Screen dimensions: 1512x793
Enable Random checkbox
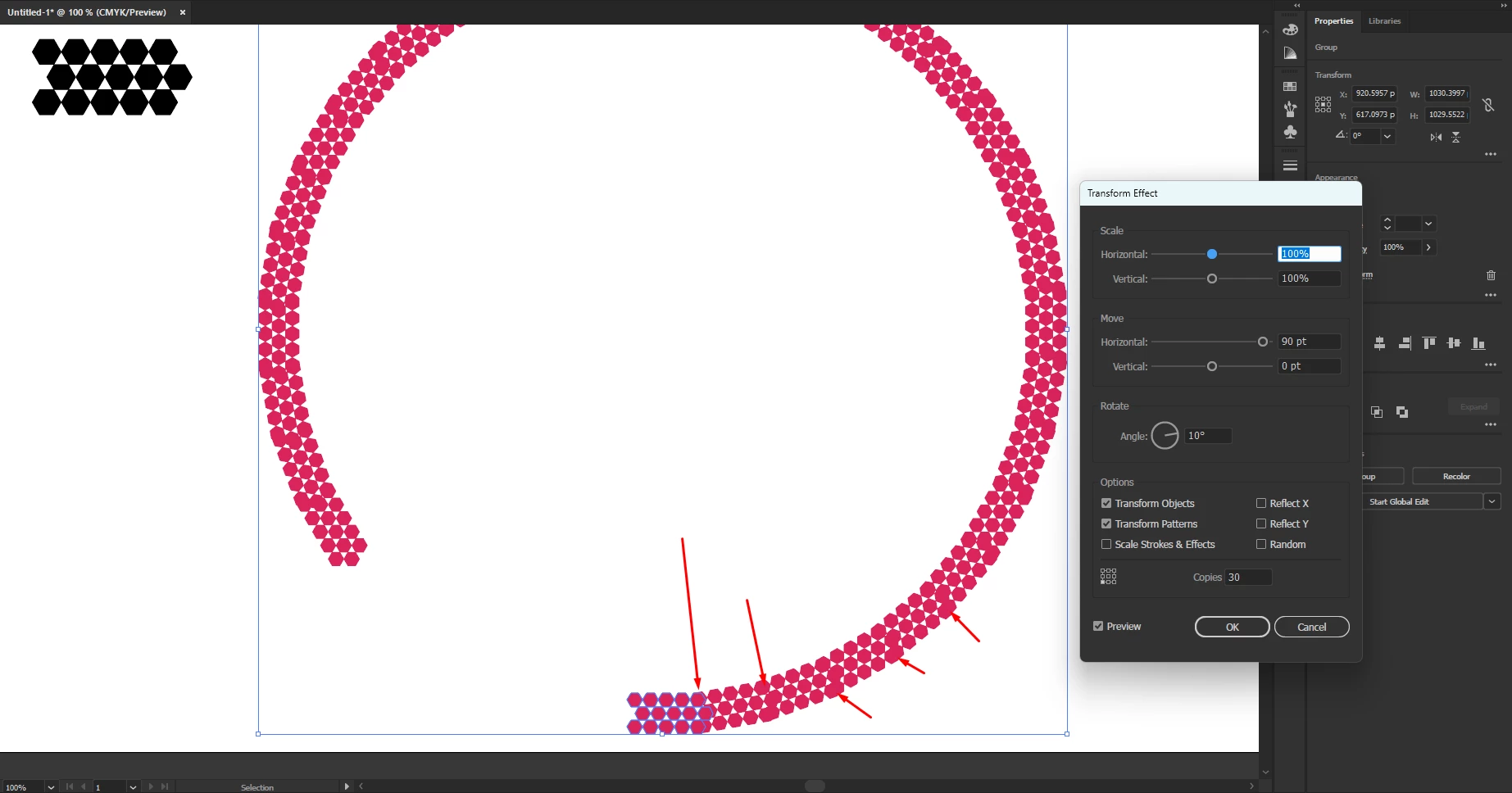(1261, 544)
